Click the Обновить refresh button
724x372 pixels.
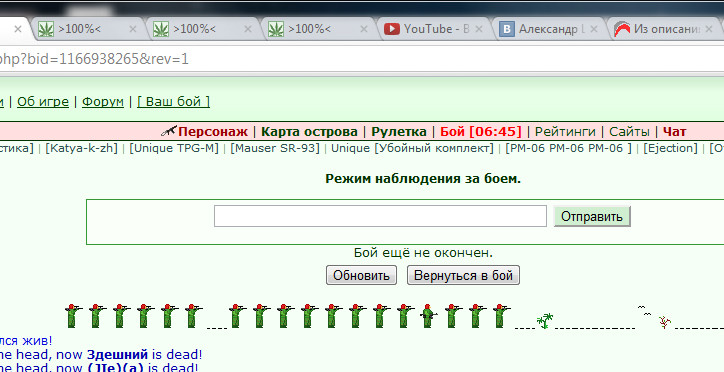click(x=361, y=276)
